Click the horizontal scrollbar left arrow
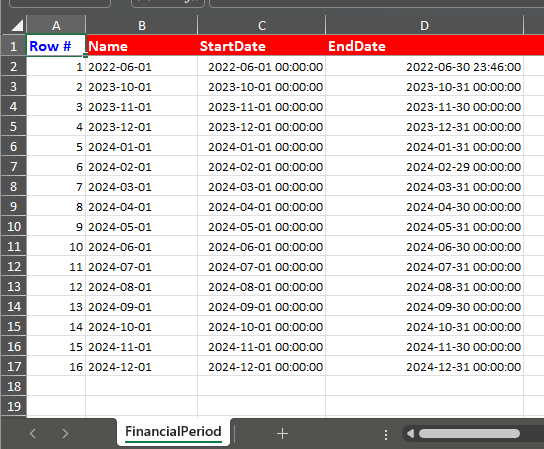Screen dimensions: 544x449 [410, 433]
